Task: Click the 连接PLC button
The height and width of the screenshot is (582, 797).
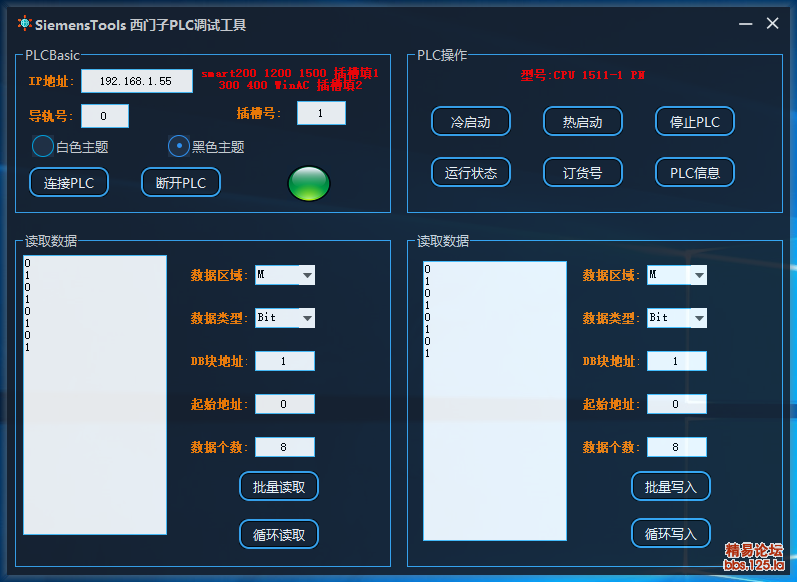Action: tap(69, 182)
